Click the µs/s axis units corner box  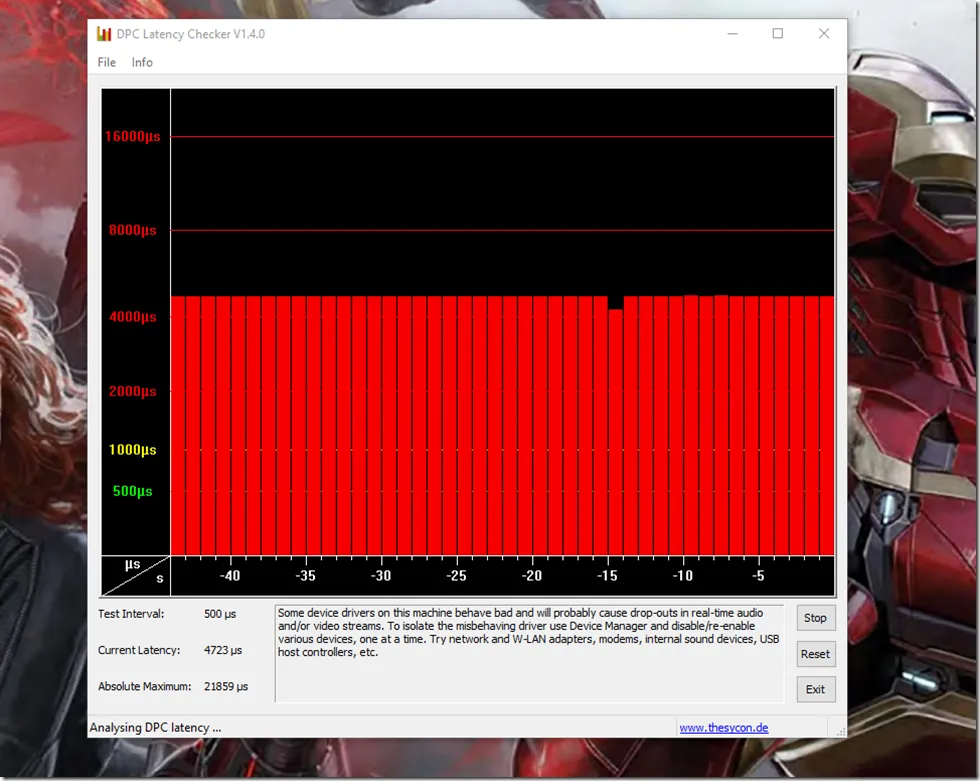pos(136,575)
